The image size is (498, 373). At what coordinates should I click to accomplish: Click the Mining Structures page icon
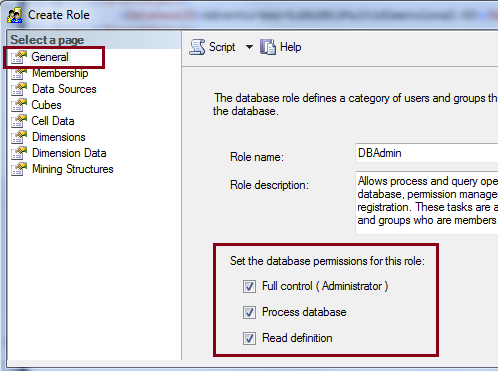coord(19,169)
